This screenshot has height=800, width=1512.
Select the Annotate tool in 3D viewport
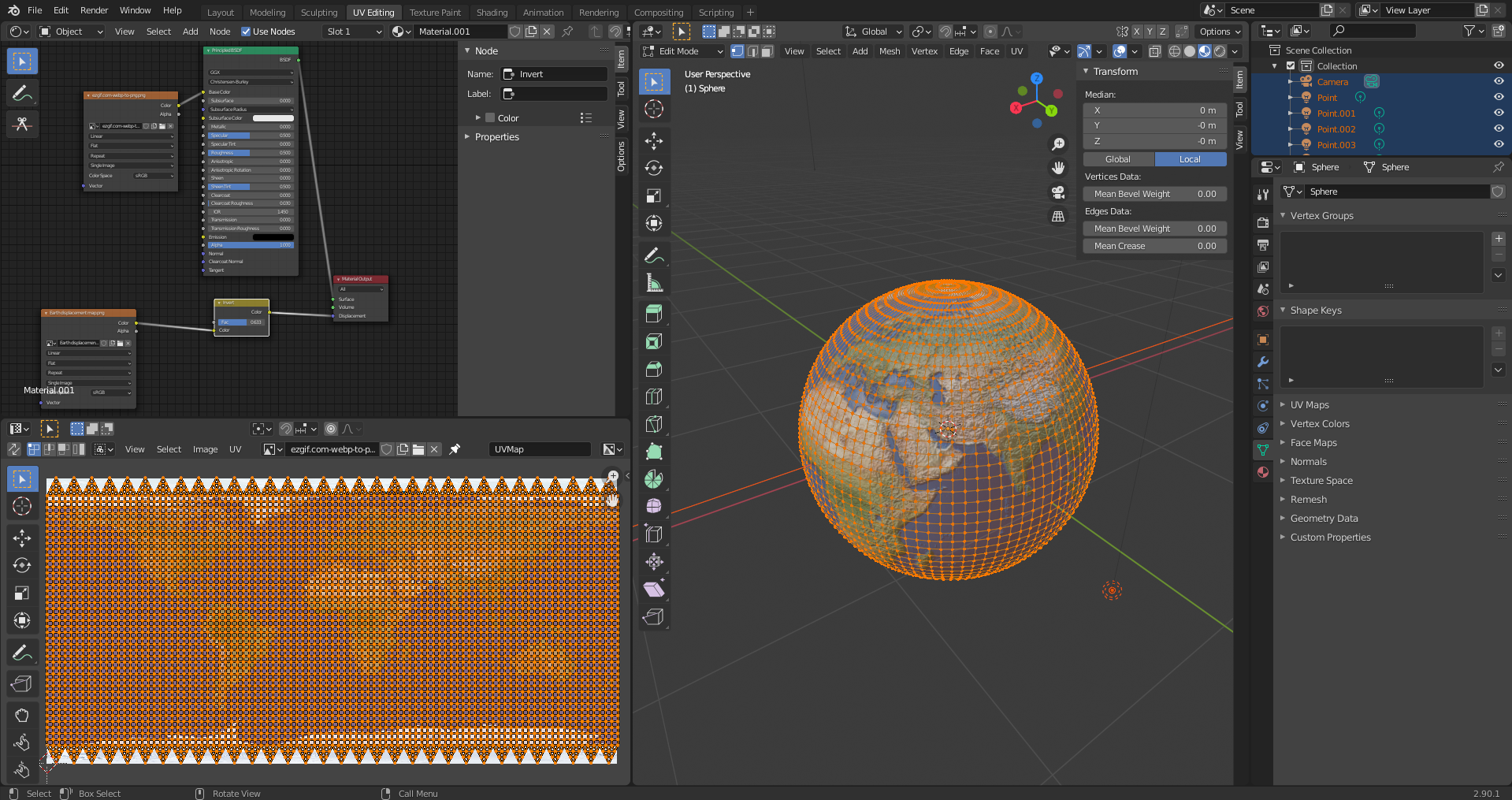click(654, 255)
